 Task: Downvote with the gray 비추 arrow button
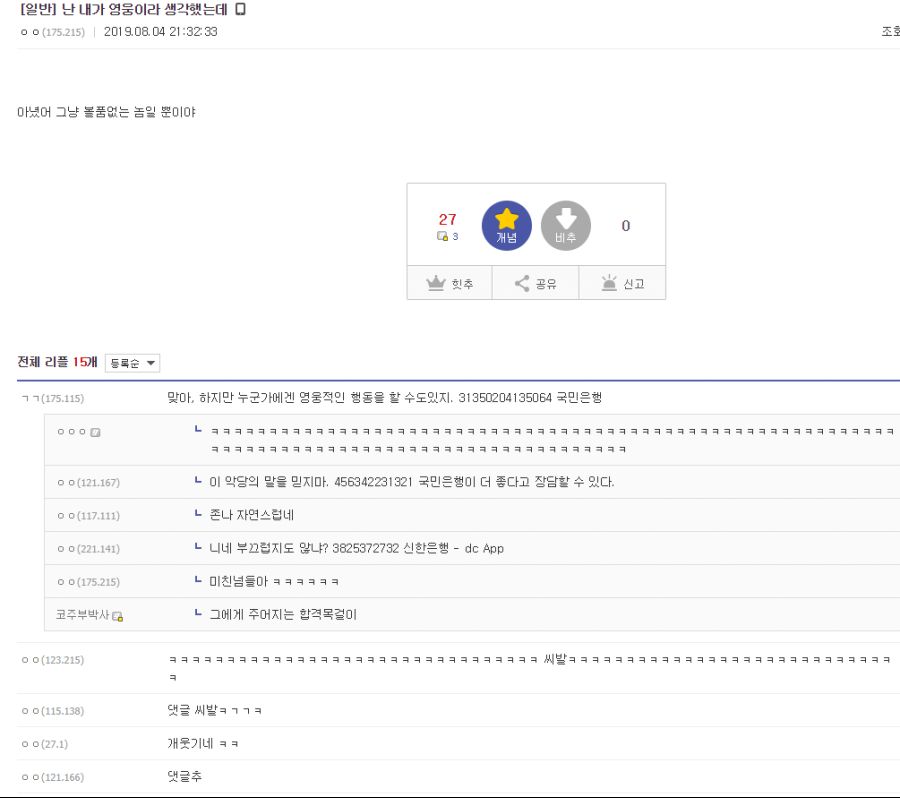[565, 225]
